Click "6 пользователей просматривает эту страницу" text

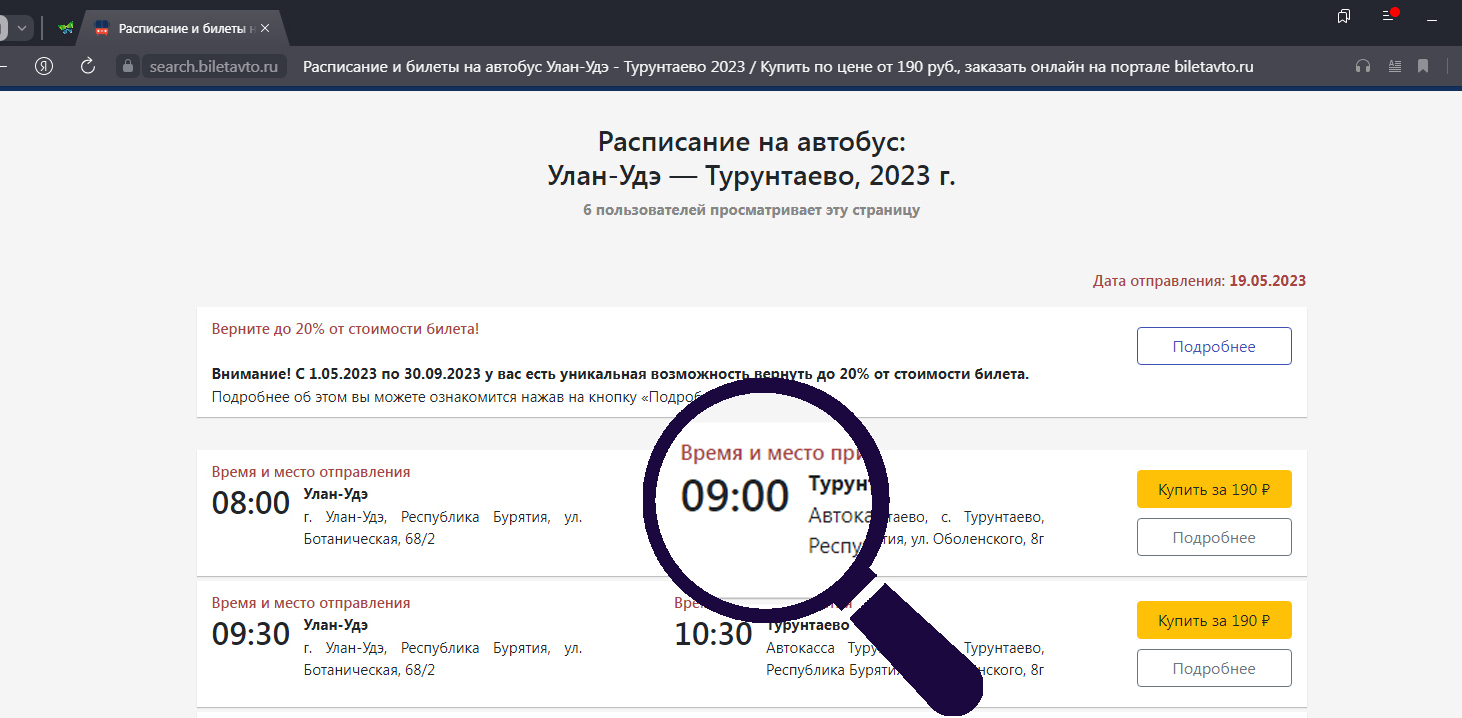pos(752,210)
